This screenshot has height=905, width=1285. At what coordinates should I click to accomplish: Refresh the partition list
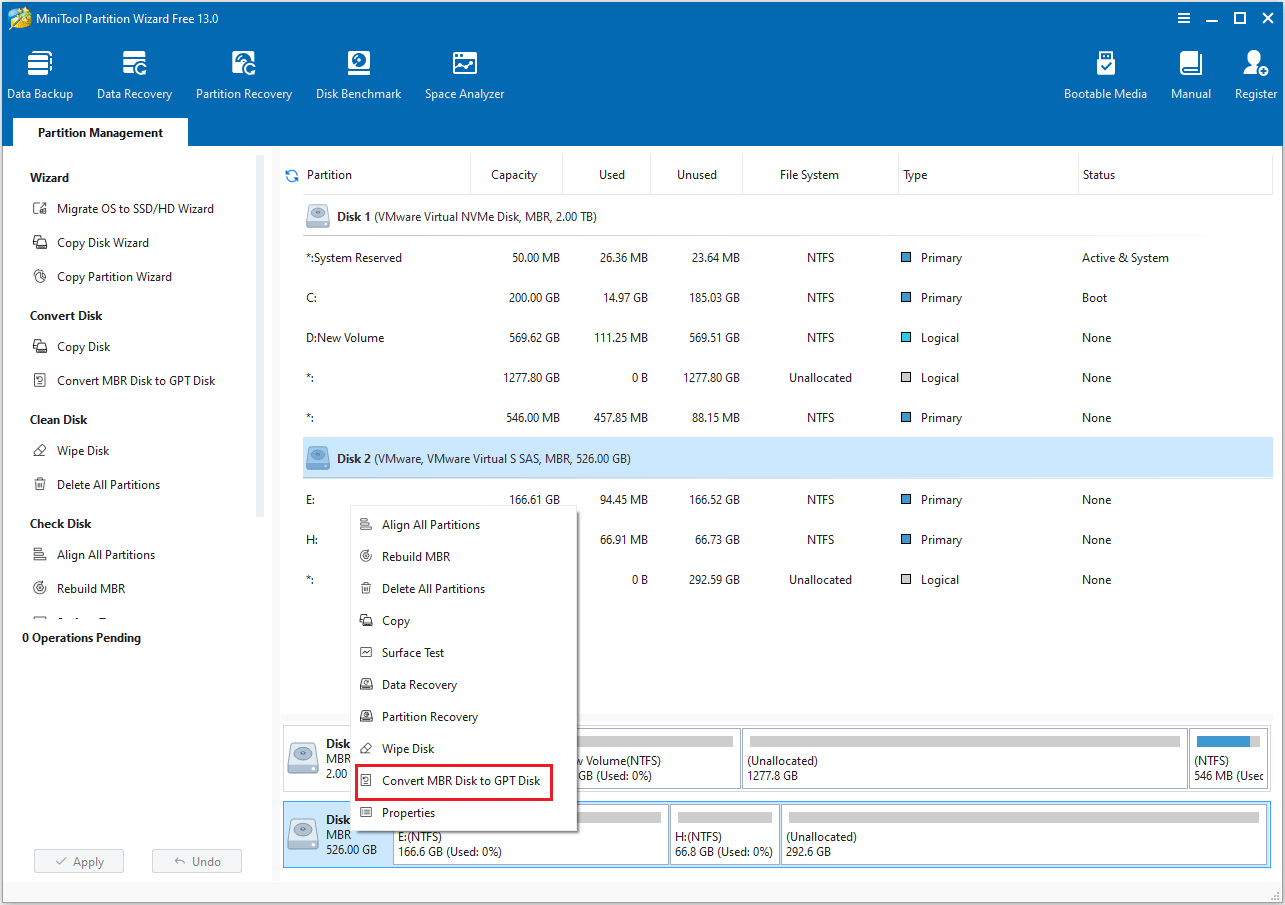pos(291,174)
